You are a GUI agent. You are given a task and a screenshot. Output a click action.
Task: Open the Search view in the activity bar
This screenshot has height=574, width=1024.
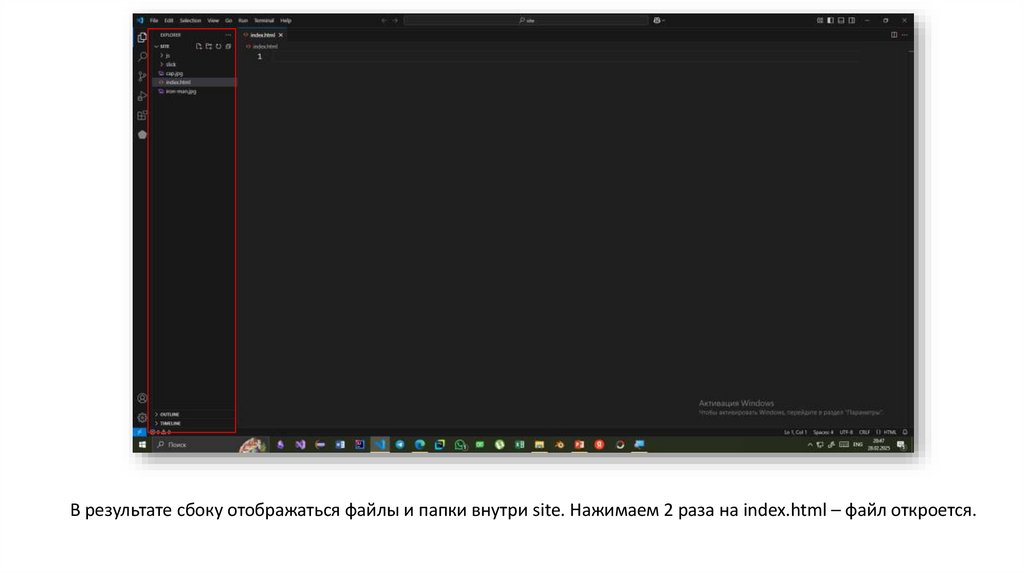(142, 57)
